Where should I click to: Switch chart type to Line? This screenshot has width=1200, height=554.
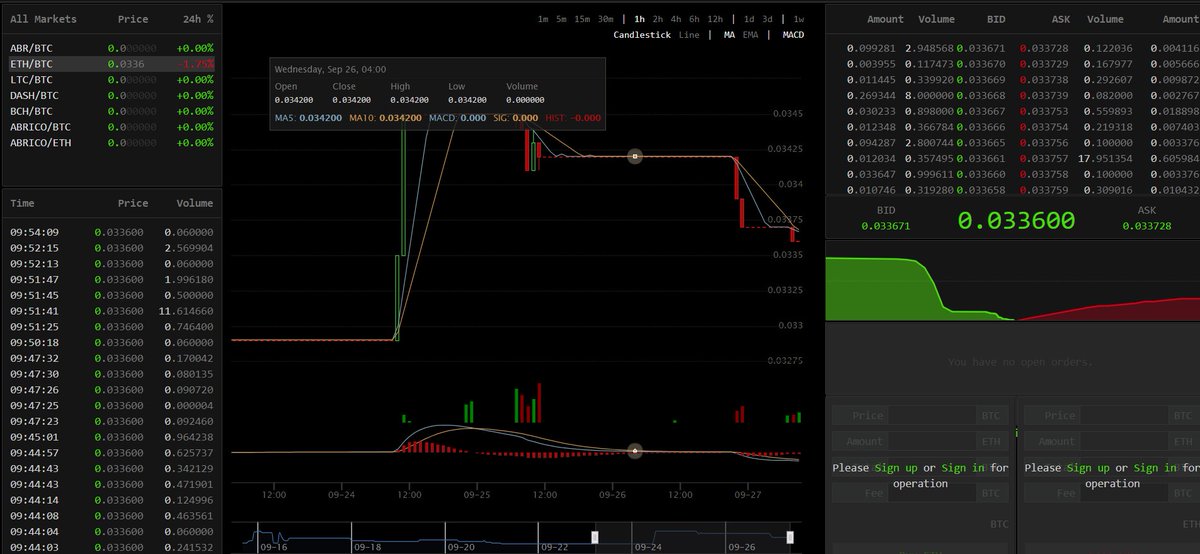[x=689, y=35]
